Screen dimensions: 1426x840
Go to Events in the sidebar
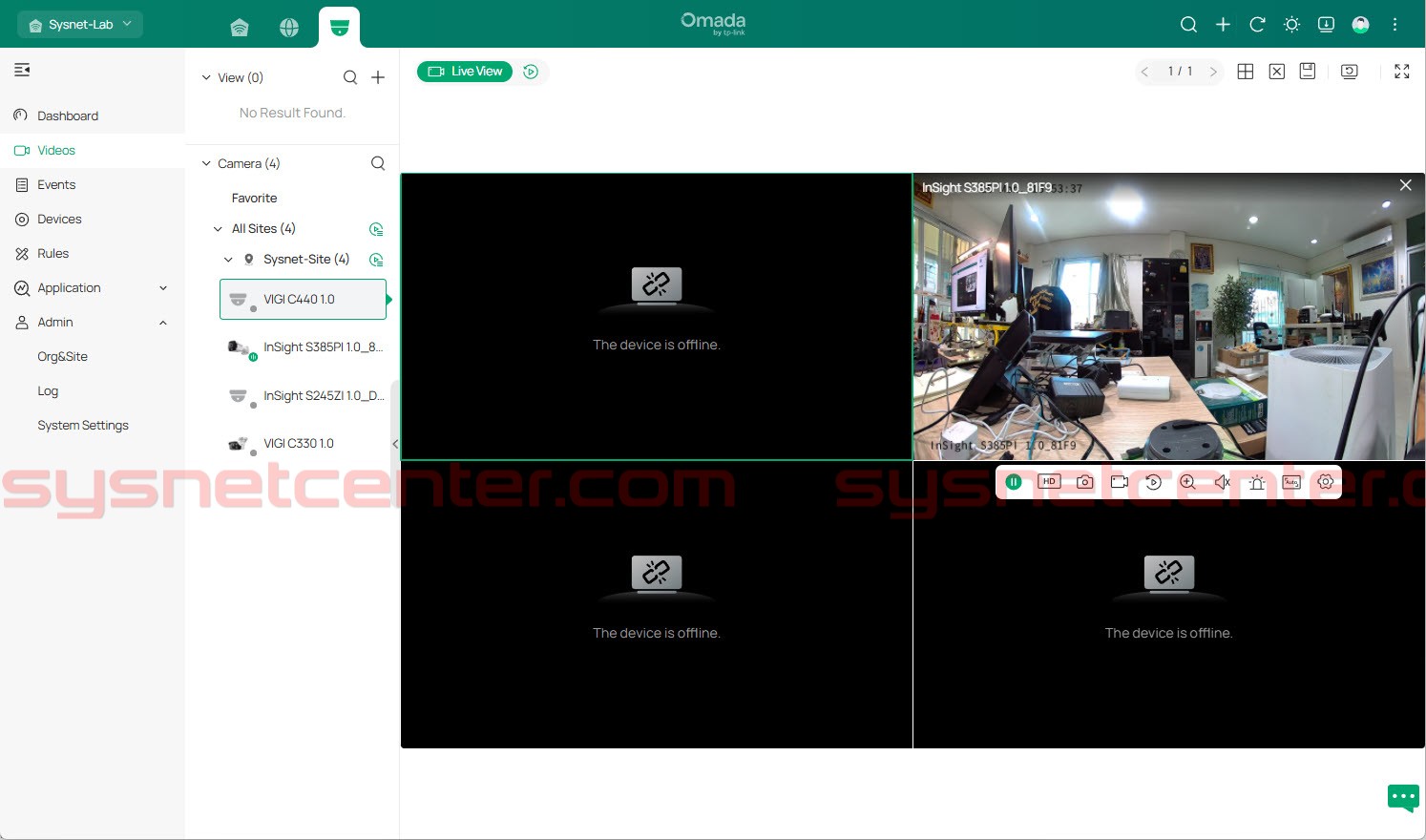(x=56, y=185)
